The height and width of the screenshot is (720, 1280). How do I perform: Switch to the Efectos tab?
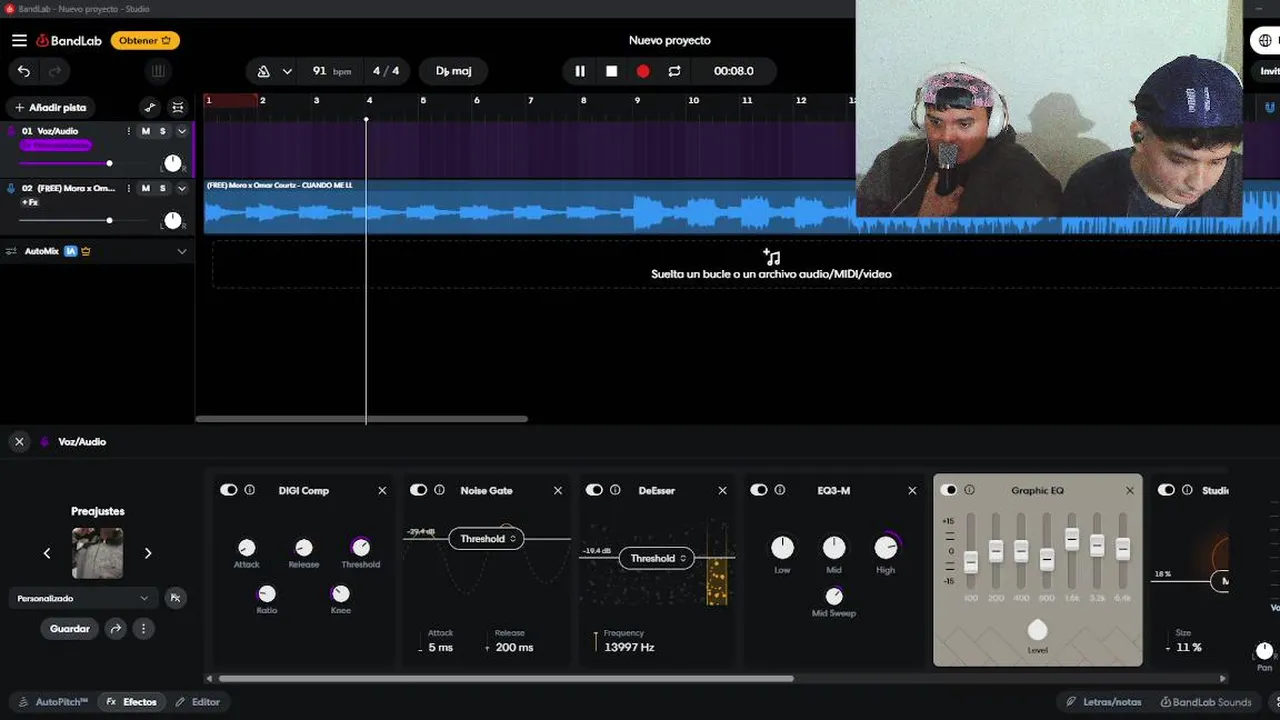click(x=132, y=702)
